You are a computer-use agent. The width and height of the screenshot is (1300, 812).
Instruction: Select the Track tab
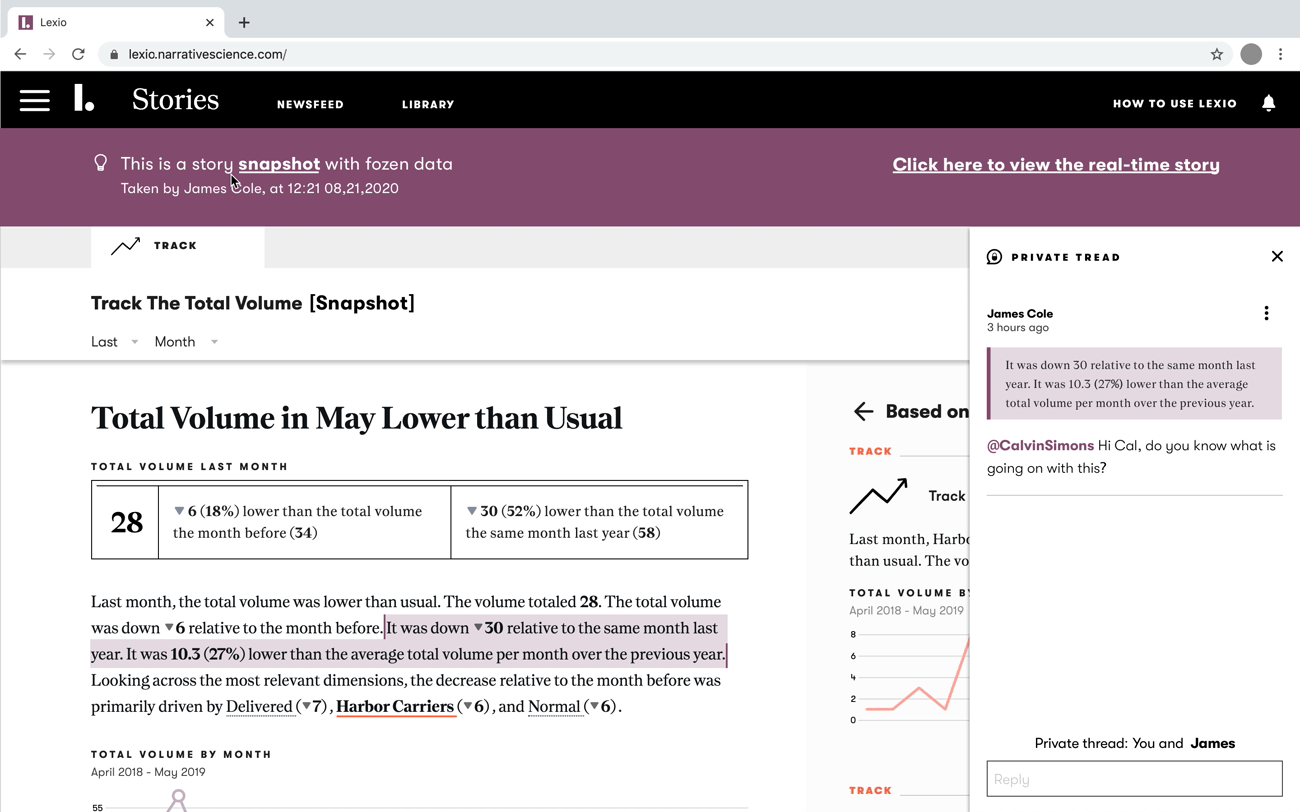178,246
